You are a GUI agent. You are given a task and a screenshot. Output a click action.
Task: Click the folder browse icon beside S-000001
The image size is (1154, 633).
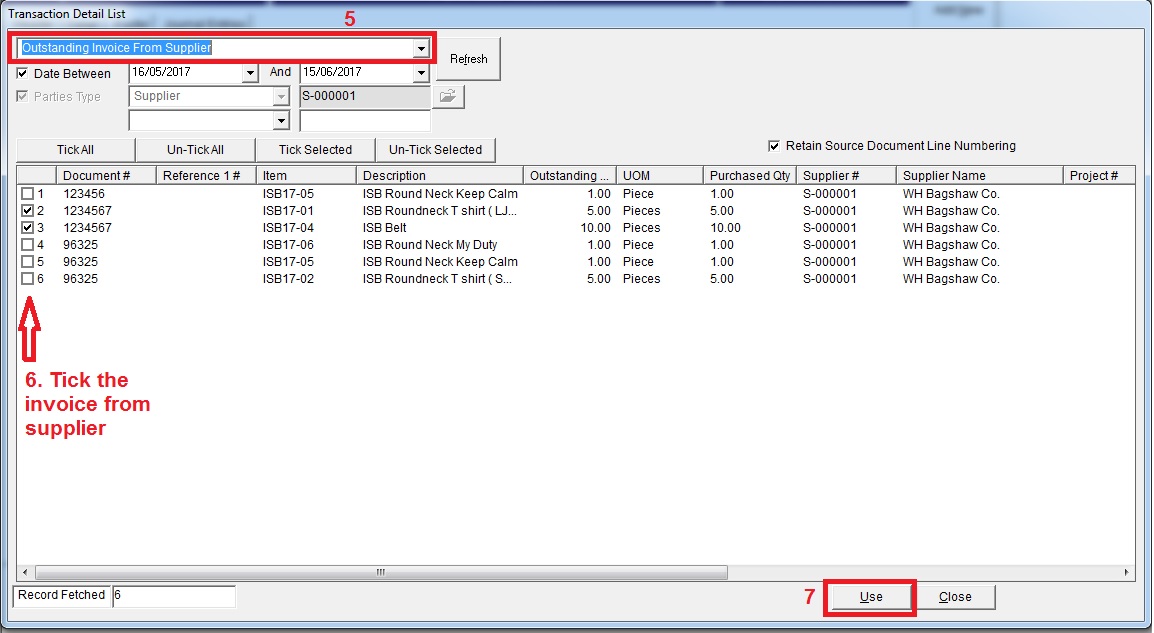click(448, 97)
